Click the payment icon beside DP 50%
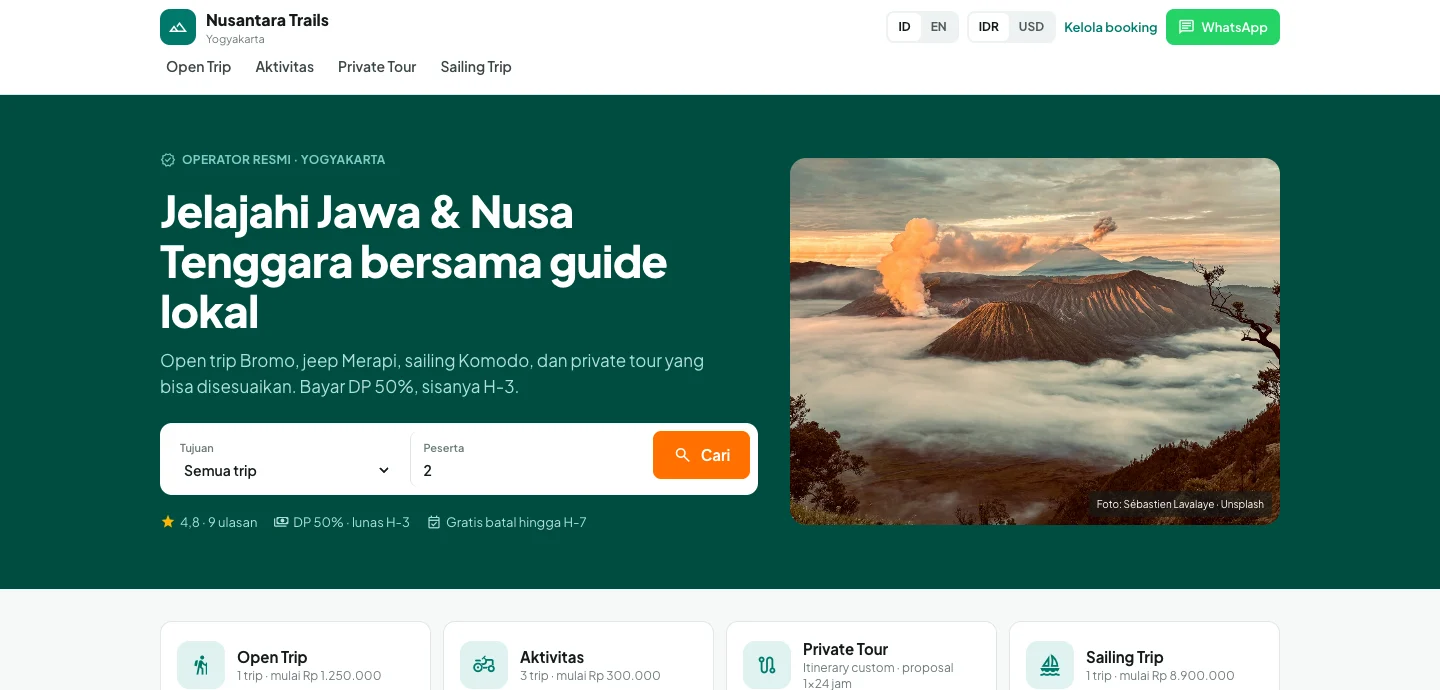The image size is (1440, 690). (281, 522)
